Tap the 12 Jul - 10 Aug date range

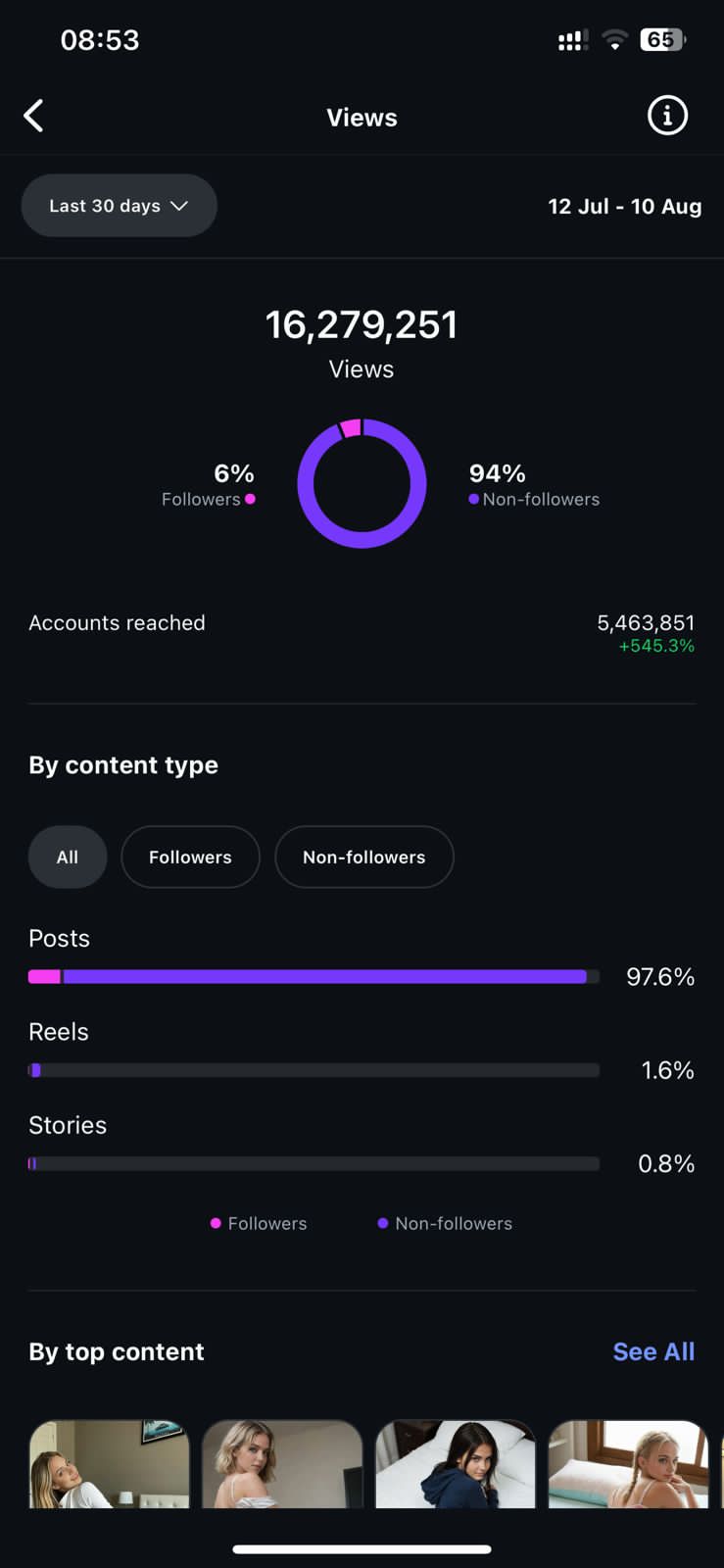click(624, 206)
